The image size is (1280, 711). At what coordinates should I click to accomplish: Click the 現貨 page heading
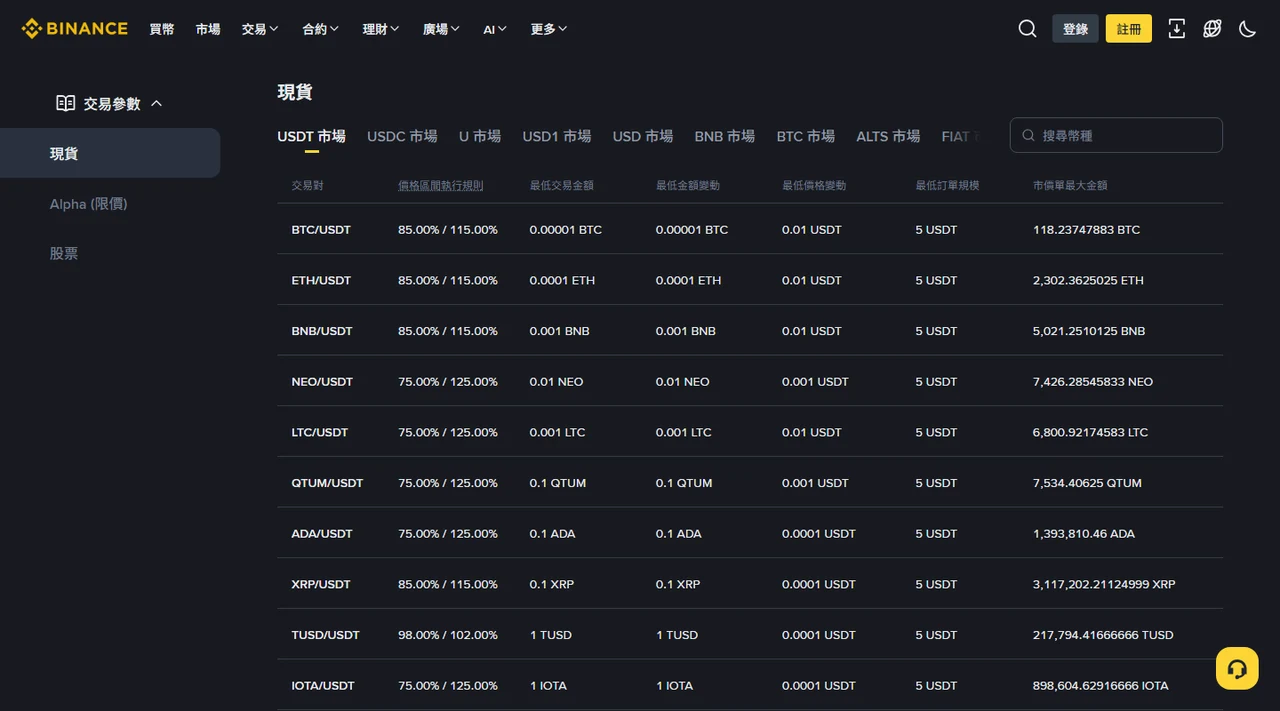(295, 92)
